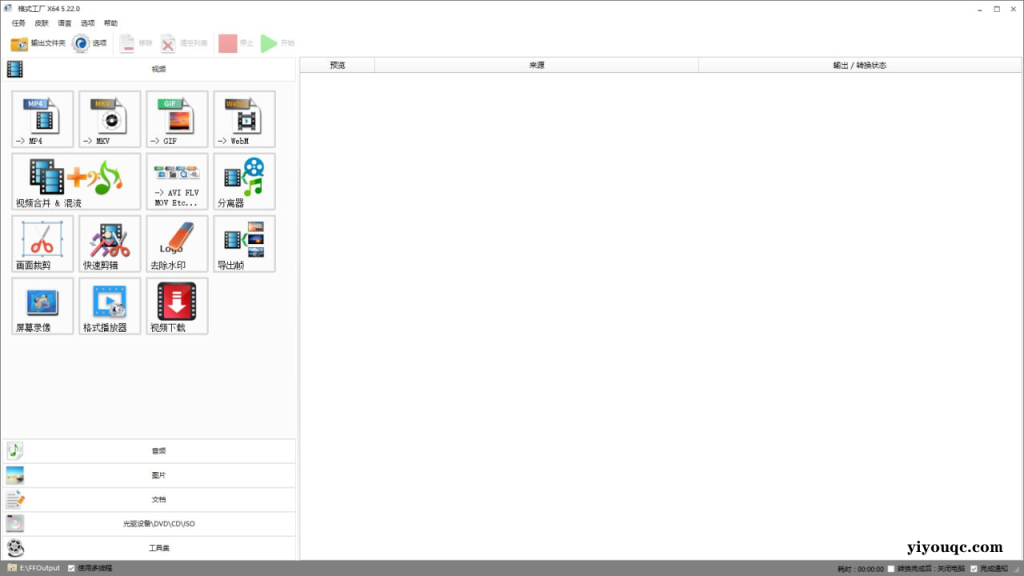This screenshot has width=1024, height=576.
Task: Open the Skin (皮肤) menu
Action: click(x=41, y=23)
